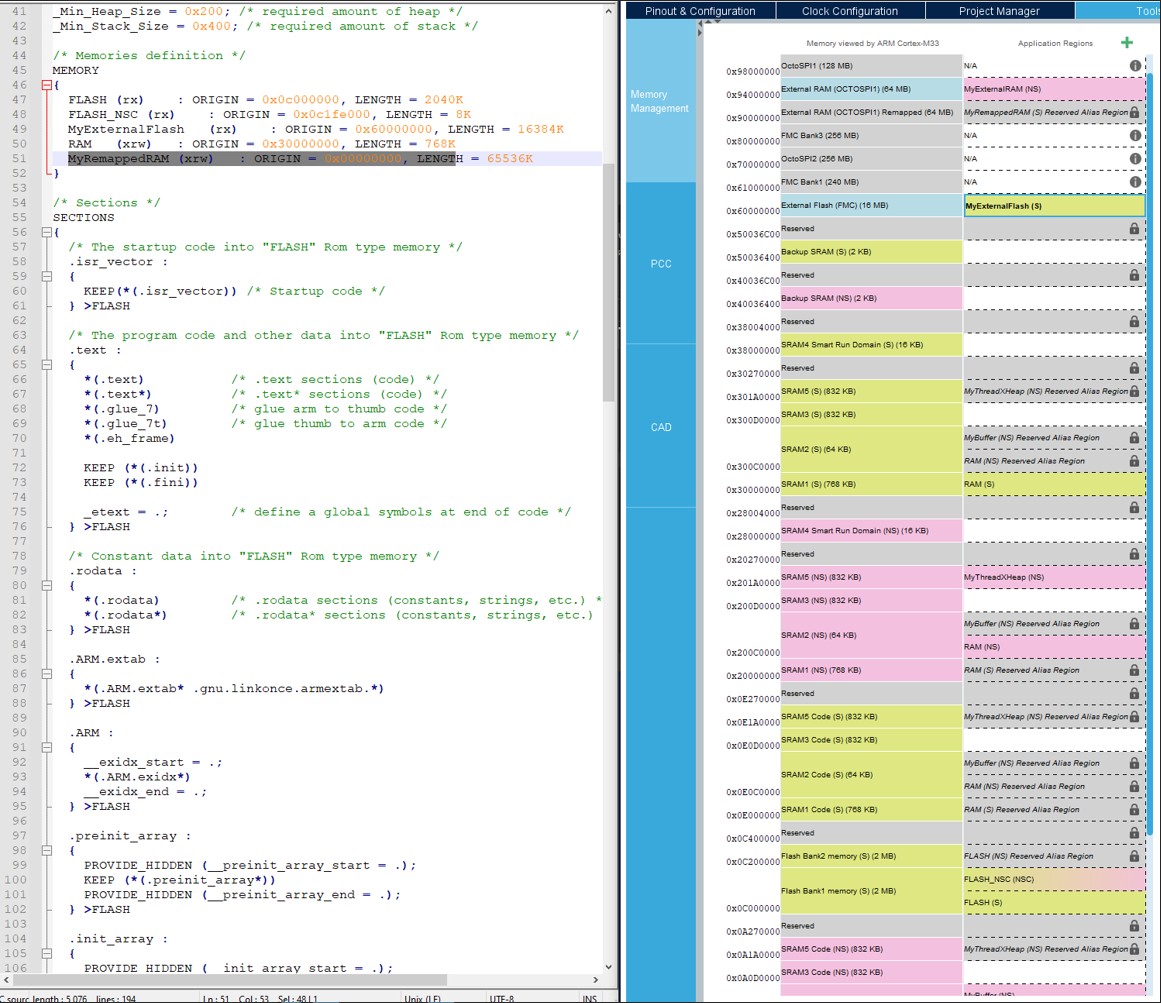The width and height of the screenshot is (1161, 1003).
Task: Click editor scroll-down arrow
Action: click(x=609, y=967)
